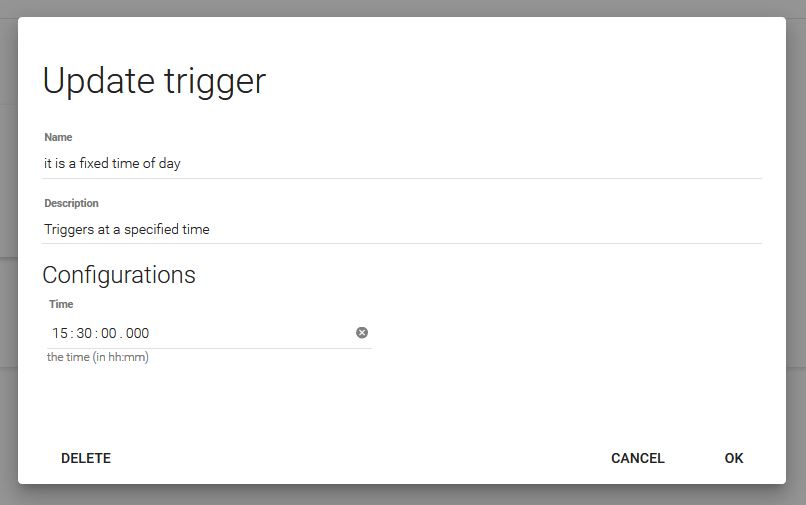Select the hours segment showing 15
This screenshot has width=806, height=505.
point(60,333)
